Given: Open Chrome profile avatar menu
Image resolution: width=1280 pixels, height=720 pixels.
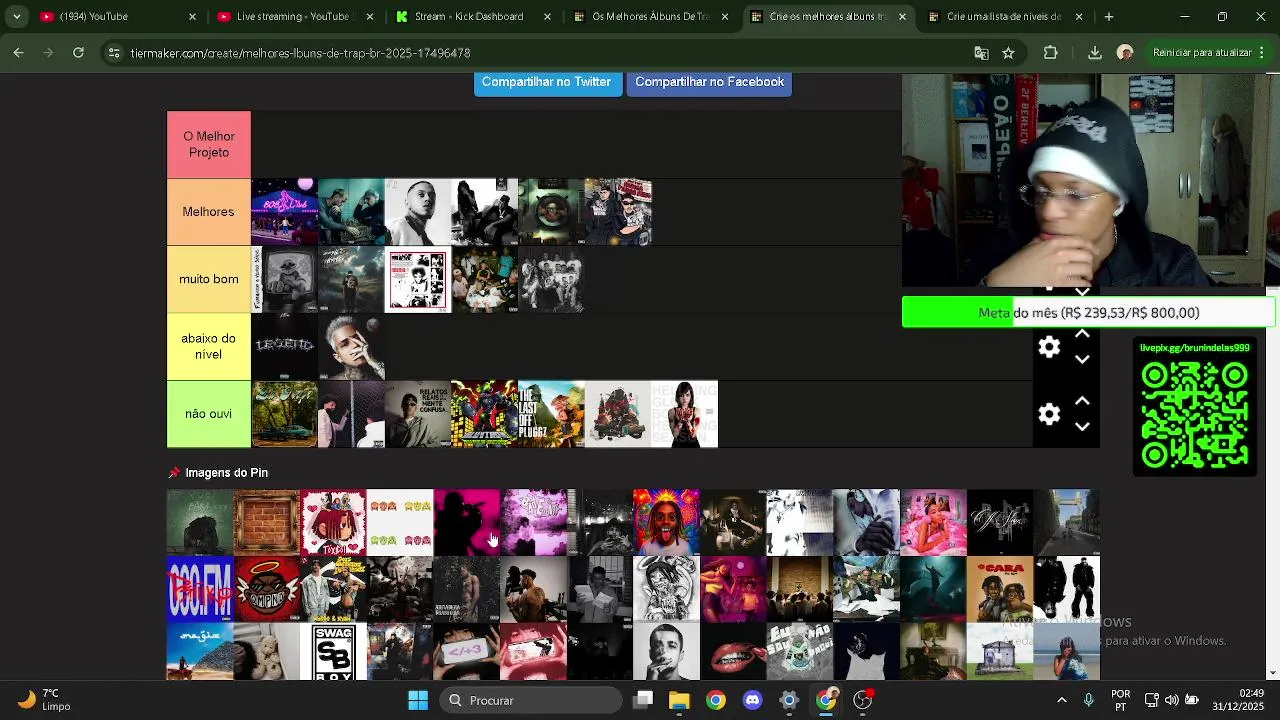Looking at the screenshot, I should [x=1125, y=53].
